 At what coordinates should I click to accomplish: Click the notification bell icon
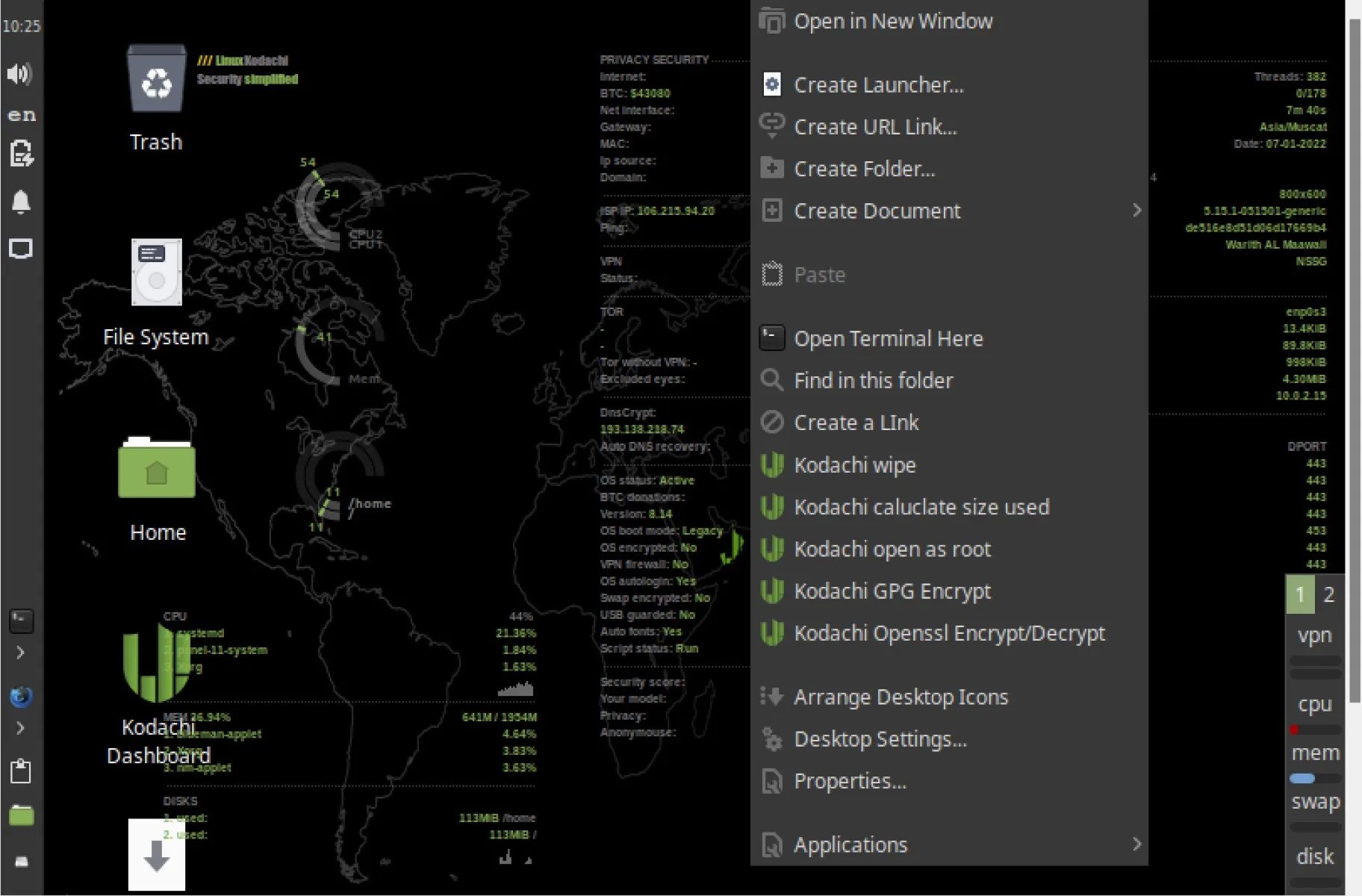(22, 202)
